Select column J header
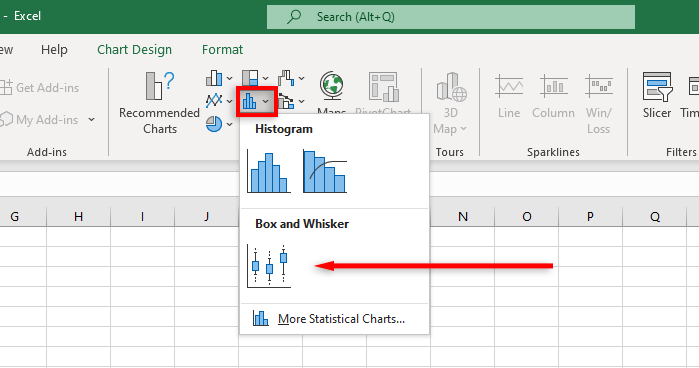The image size is (699, 368). (x=206, y=217)
